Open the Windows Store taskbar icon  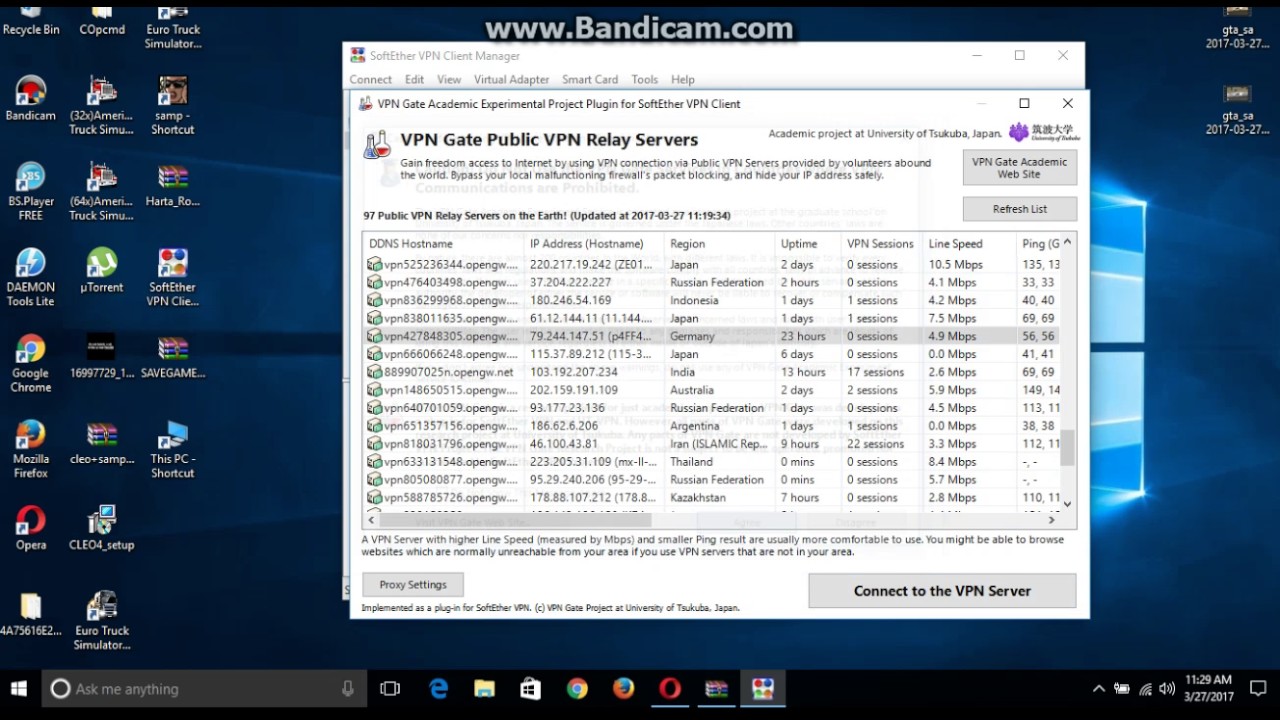coord(530,688)
